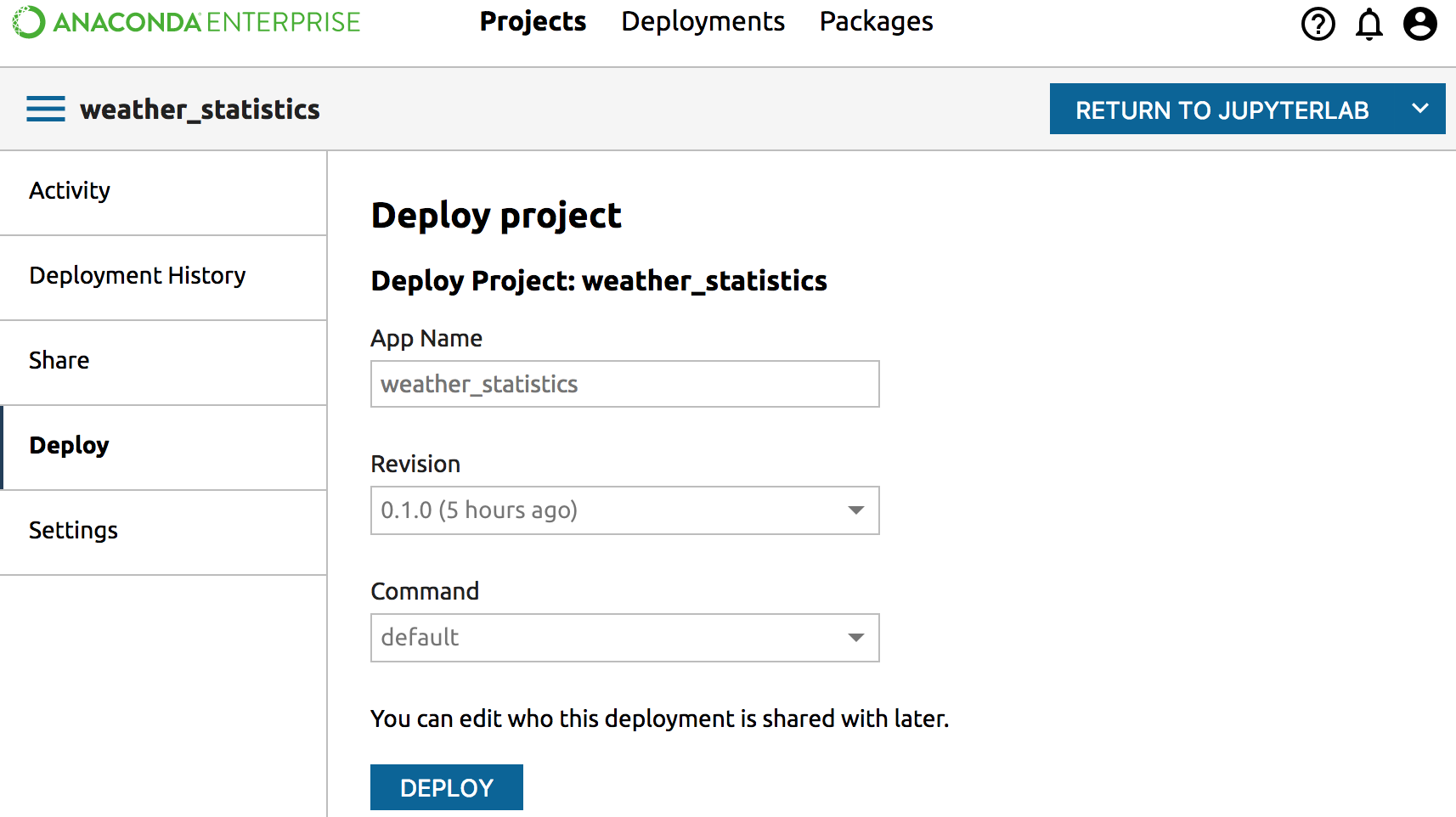The image size is (1456, 817).
Task: Click the DEPLOY button
Action: 446,787
